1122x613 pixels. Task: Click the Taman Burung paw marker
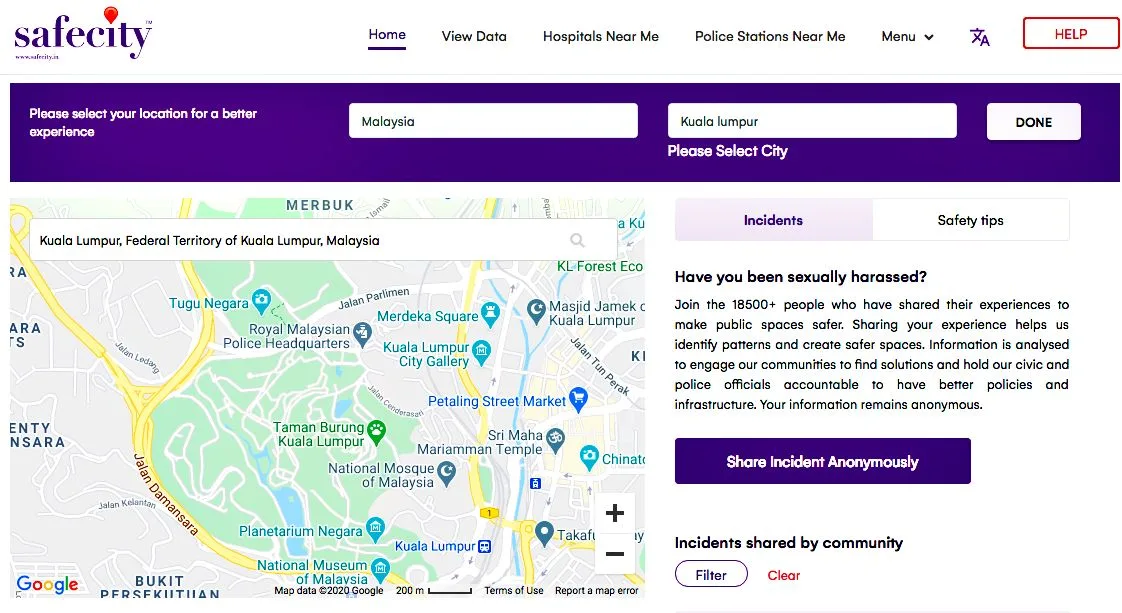[376, 432]
